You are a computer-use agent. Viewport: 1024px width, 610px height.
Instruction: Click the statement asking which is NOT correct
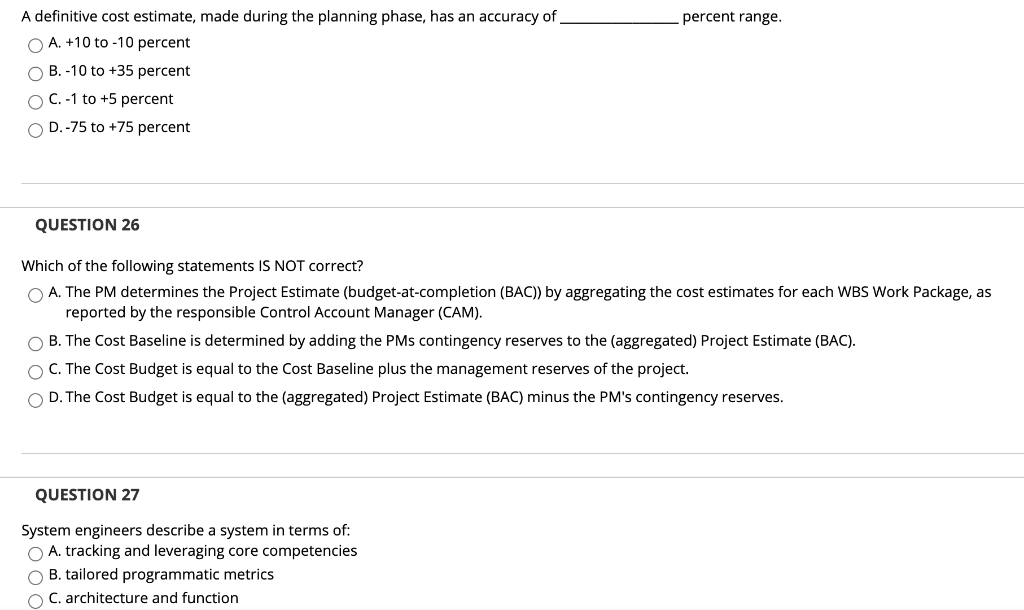pos(193,266)
